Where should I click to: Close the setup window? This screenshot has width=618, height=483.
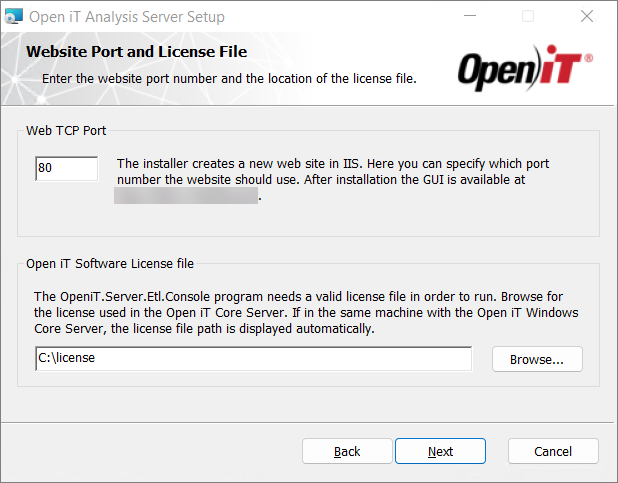tap(587, 16)
